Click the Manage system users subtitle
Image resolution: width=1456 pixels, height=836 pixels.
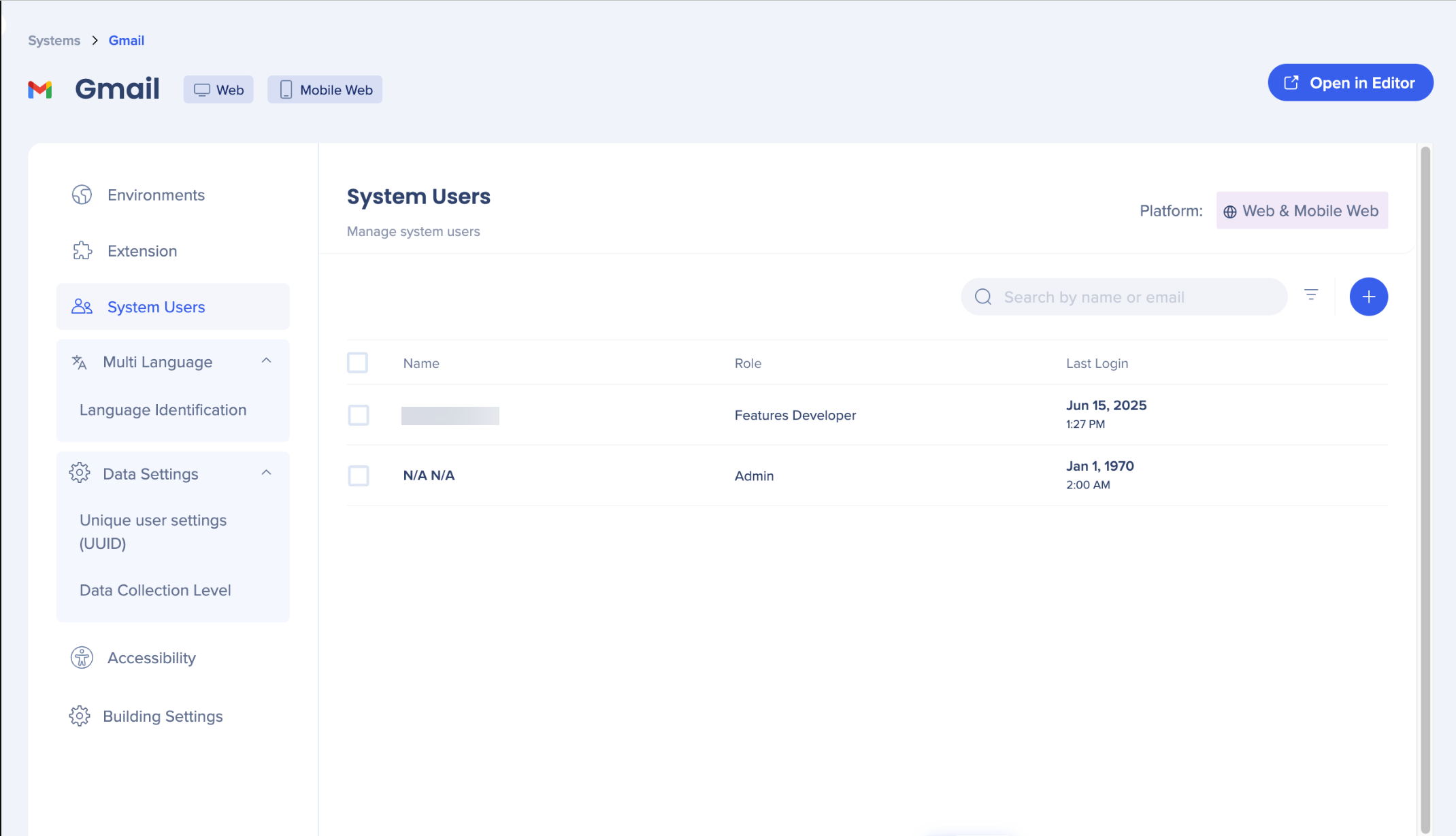[413, 231]
